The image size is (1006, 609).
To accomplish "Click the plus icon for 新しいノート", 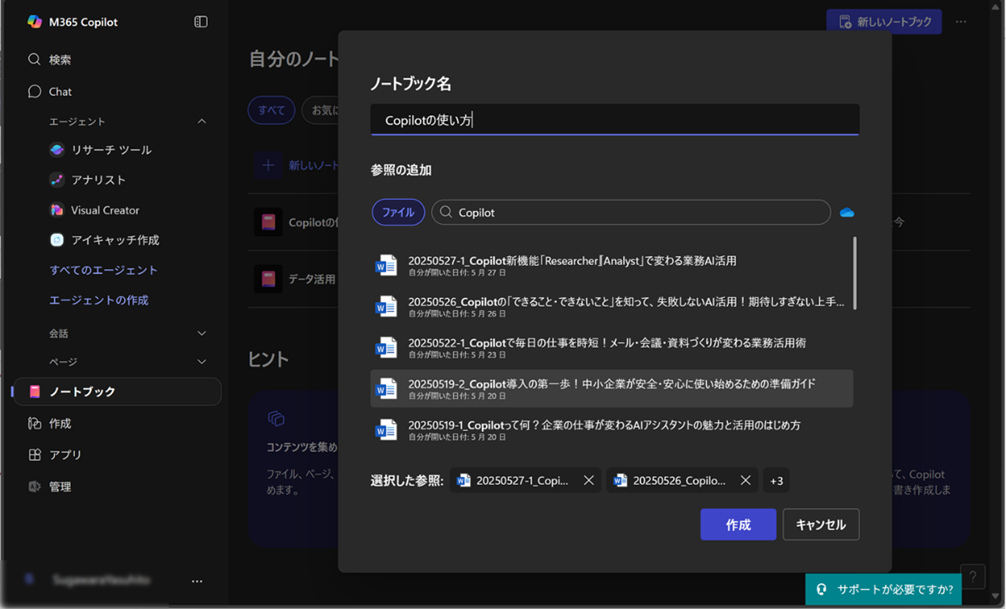I will pos(268,166).
